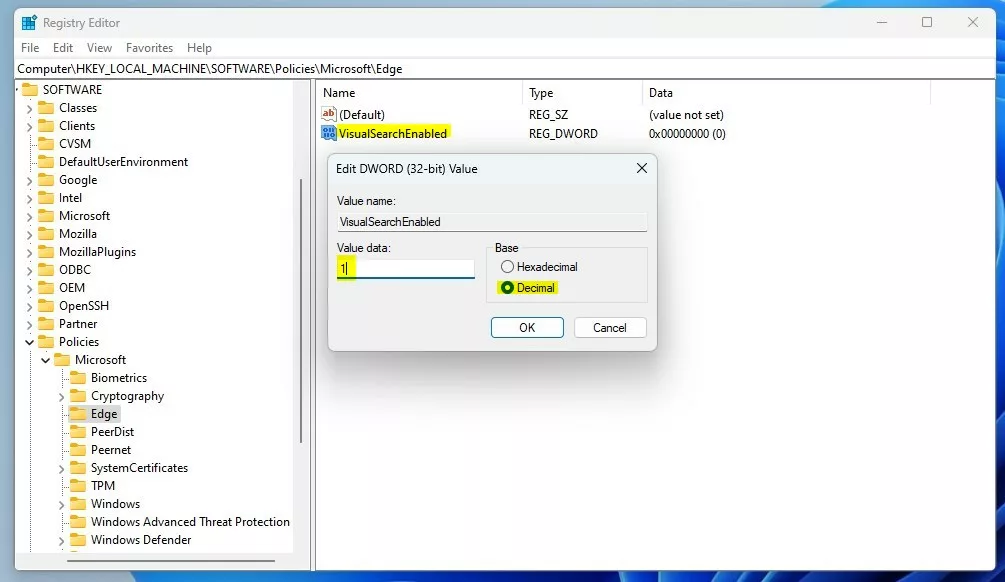1005x582 pixels.
Task: Expand the SystemCertificates key
Action: click(62, 469)
